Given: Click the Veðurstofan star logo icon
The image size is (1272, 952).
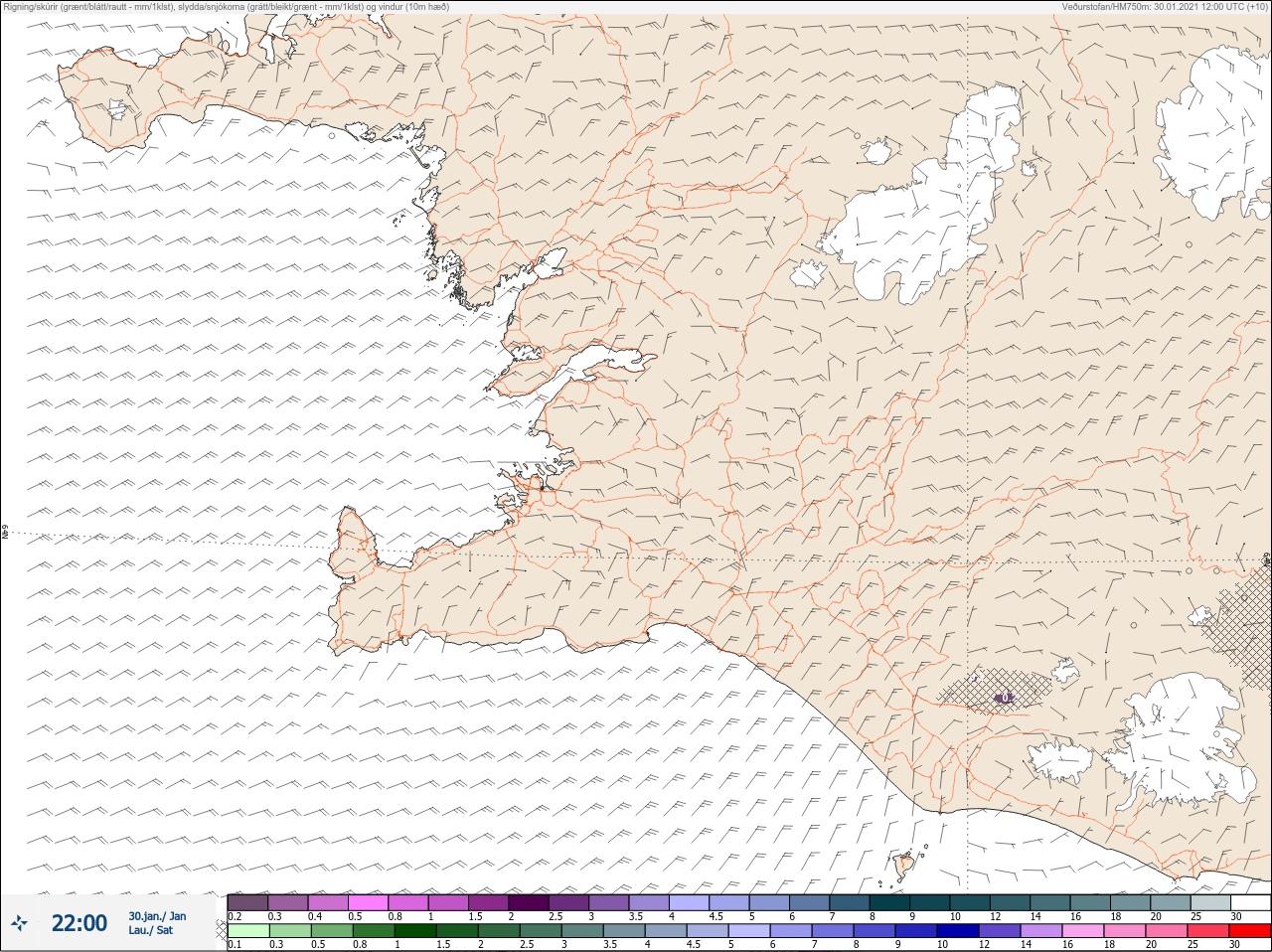Looking at the screenshot, I should coord(19,923).
